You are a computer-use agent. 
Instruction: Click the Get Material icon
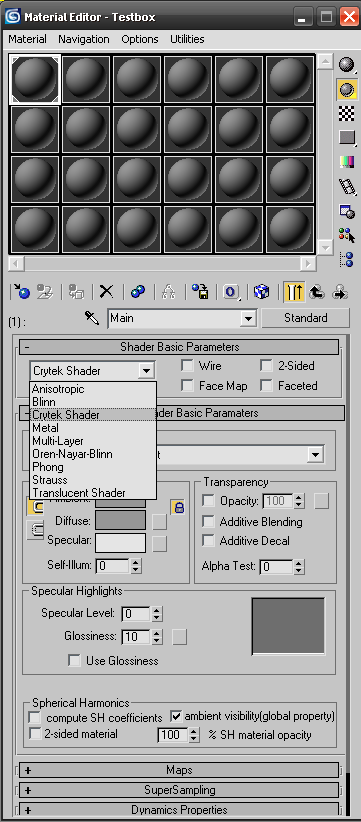22,291
